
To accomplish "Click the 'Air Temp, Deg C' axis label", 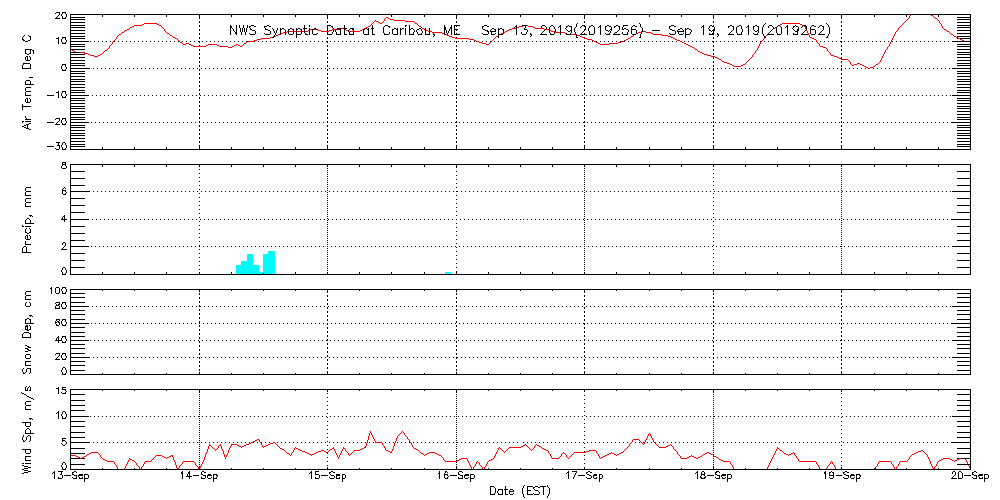I will coord(28,81).
